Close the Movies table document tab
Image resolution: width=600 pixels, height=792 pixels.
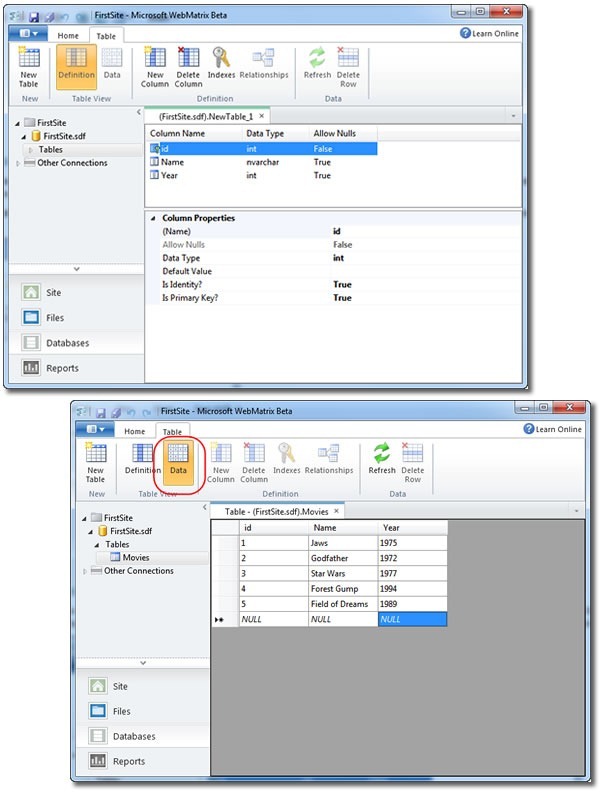[336, 511]
